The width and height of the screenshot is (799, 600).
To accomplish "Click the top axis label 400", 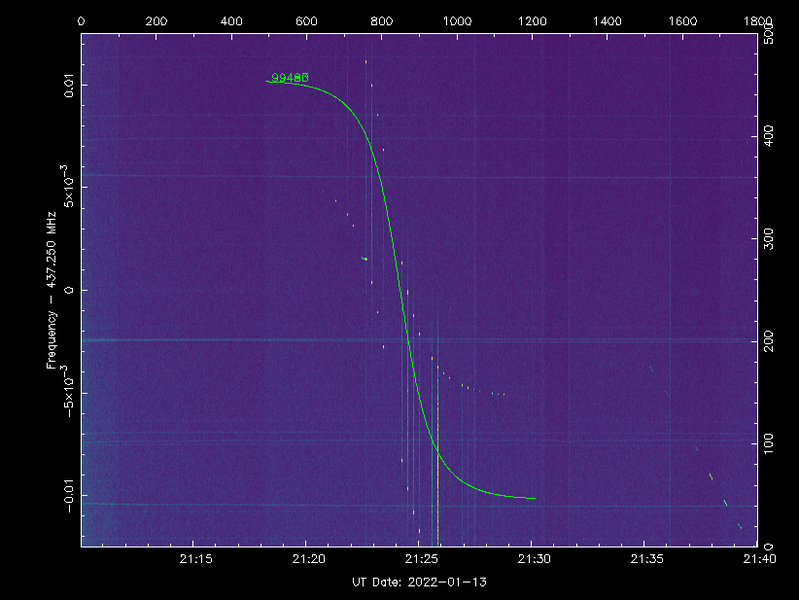I will [231, 21].
